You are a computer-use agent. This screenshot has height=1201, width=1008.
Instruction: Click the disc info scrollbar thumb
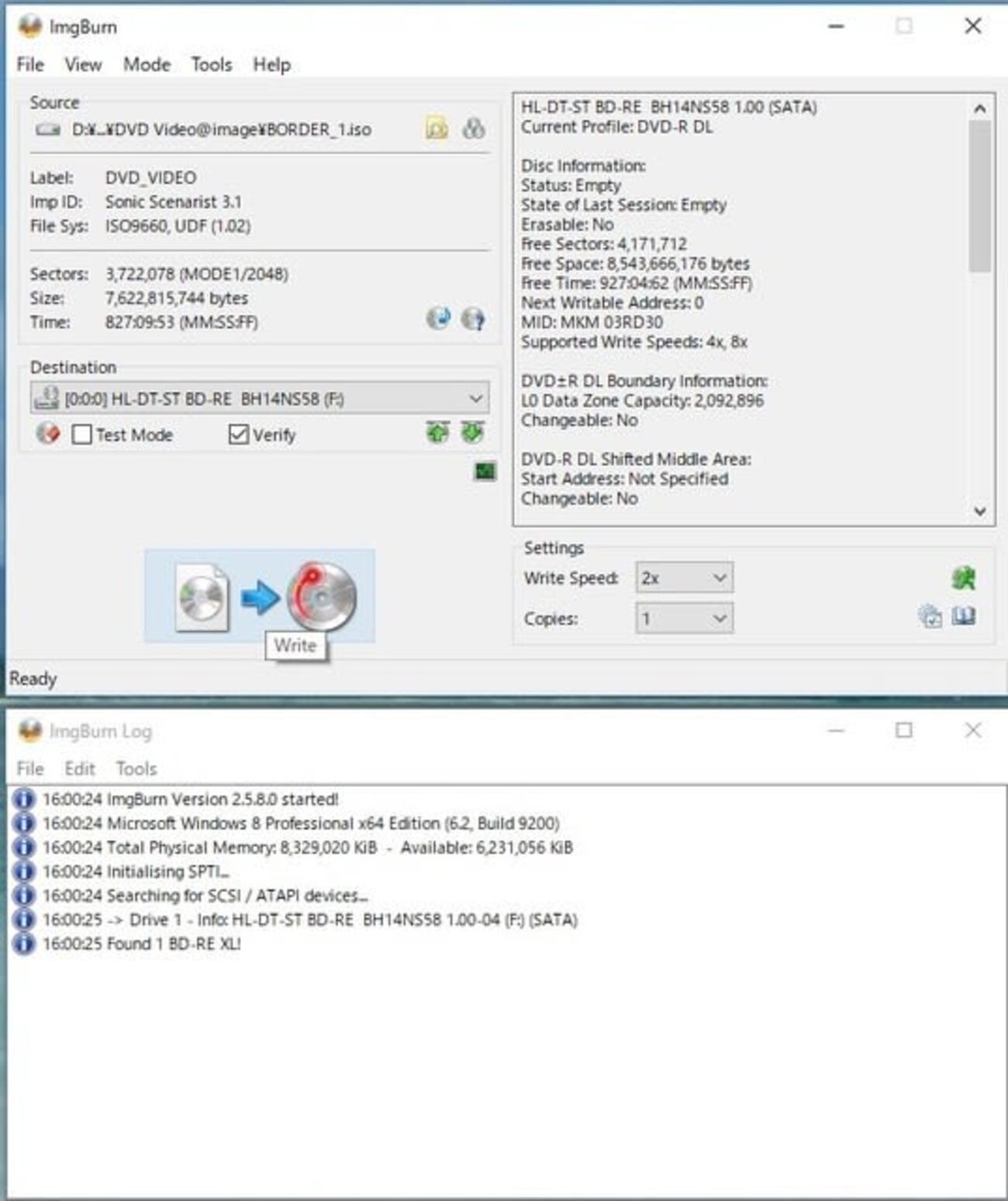980,196
